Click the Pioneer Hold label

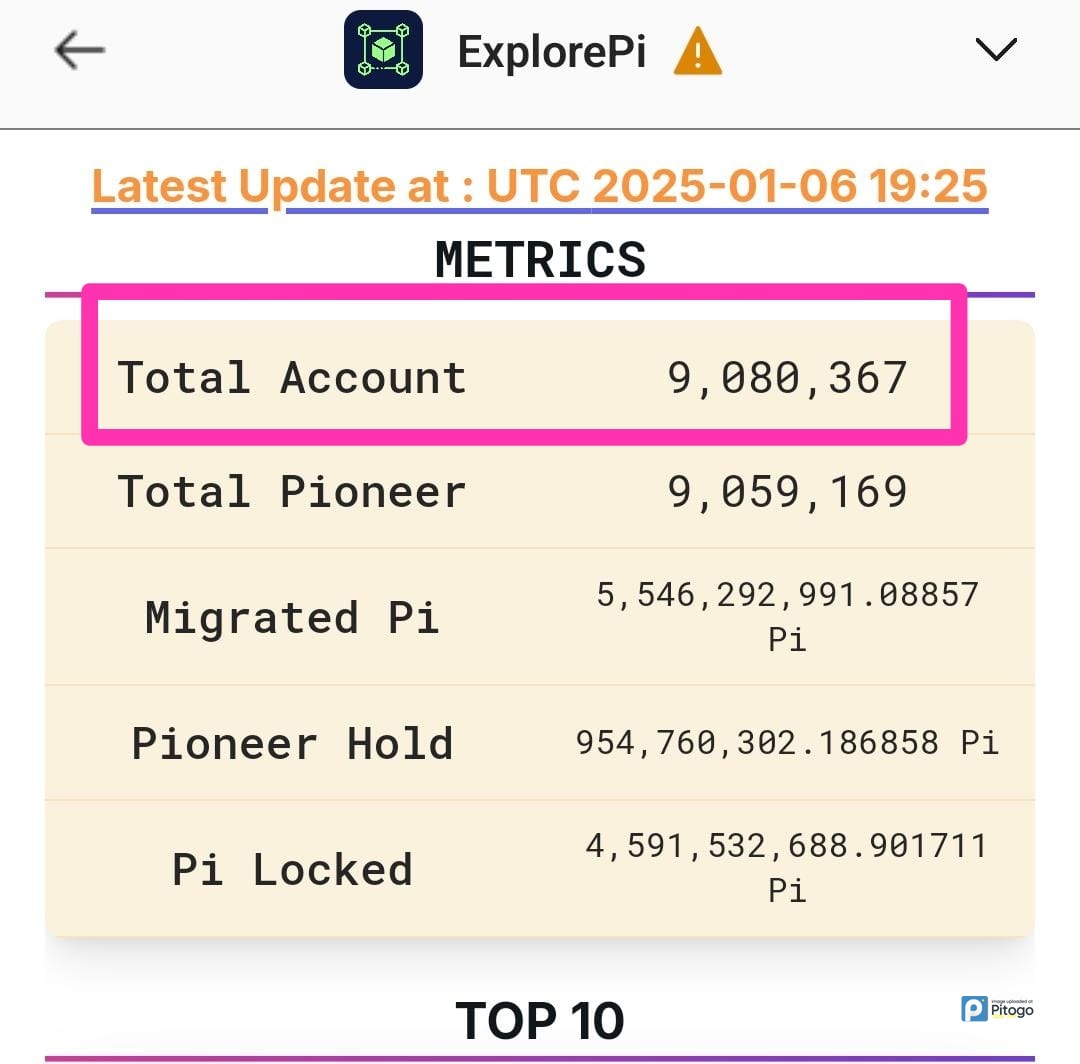(292, 743)
